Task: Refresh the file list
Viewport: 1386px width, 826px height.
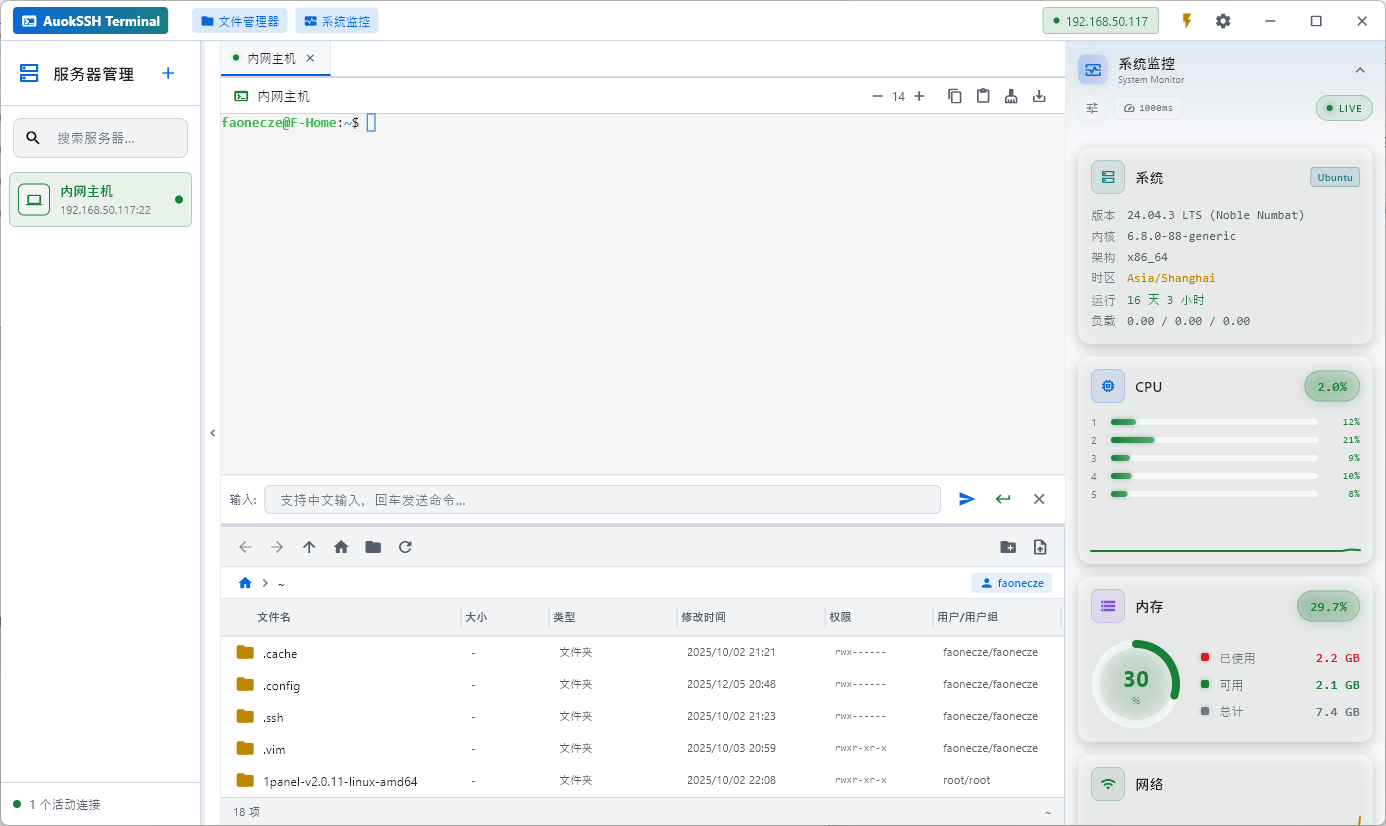Action: pos(405,547)
